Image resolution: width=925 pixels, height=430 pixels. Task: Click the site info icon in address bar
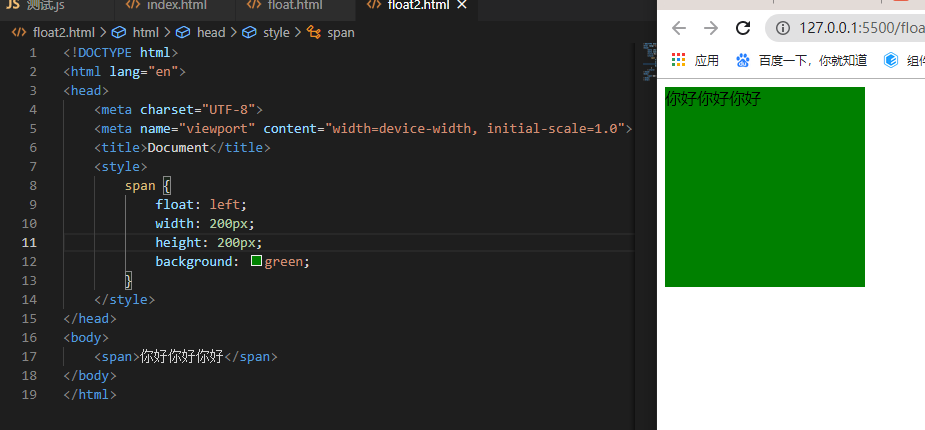pos(782,28)
